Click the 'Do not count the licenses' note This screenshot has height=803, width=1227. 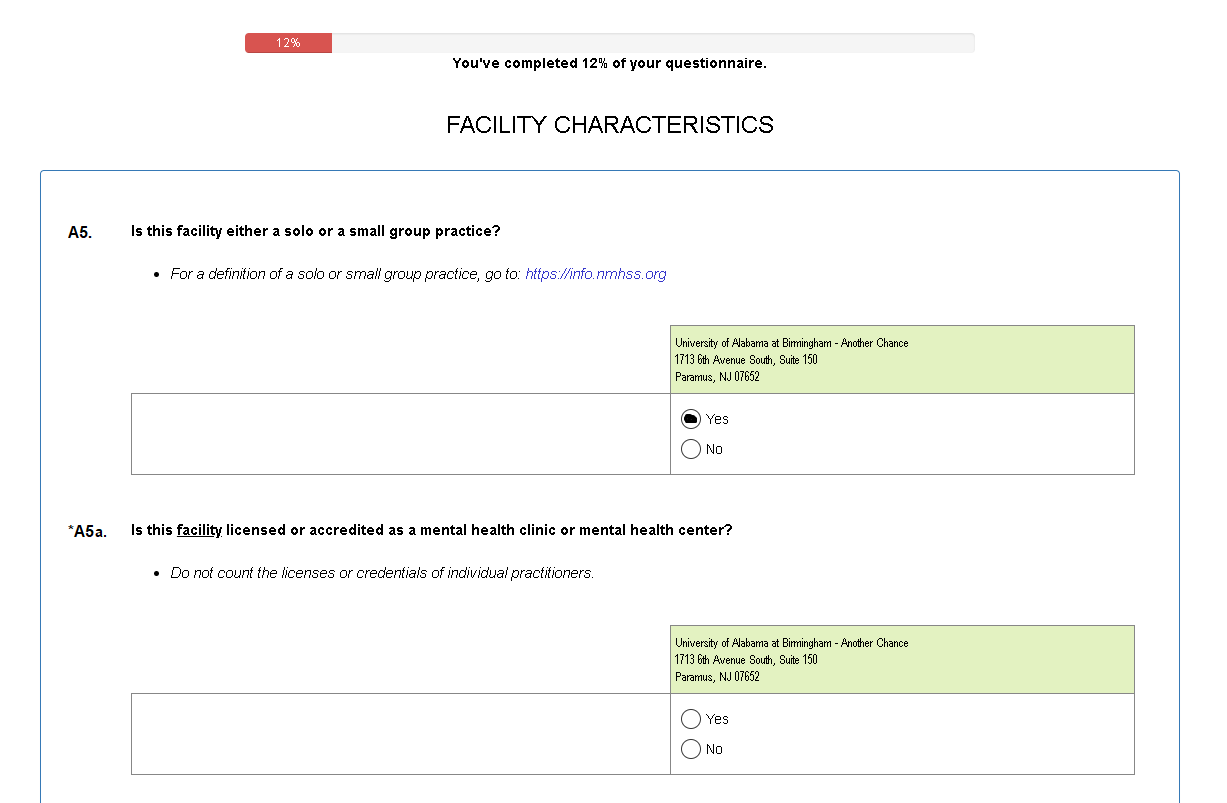coord(382,573)
